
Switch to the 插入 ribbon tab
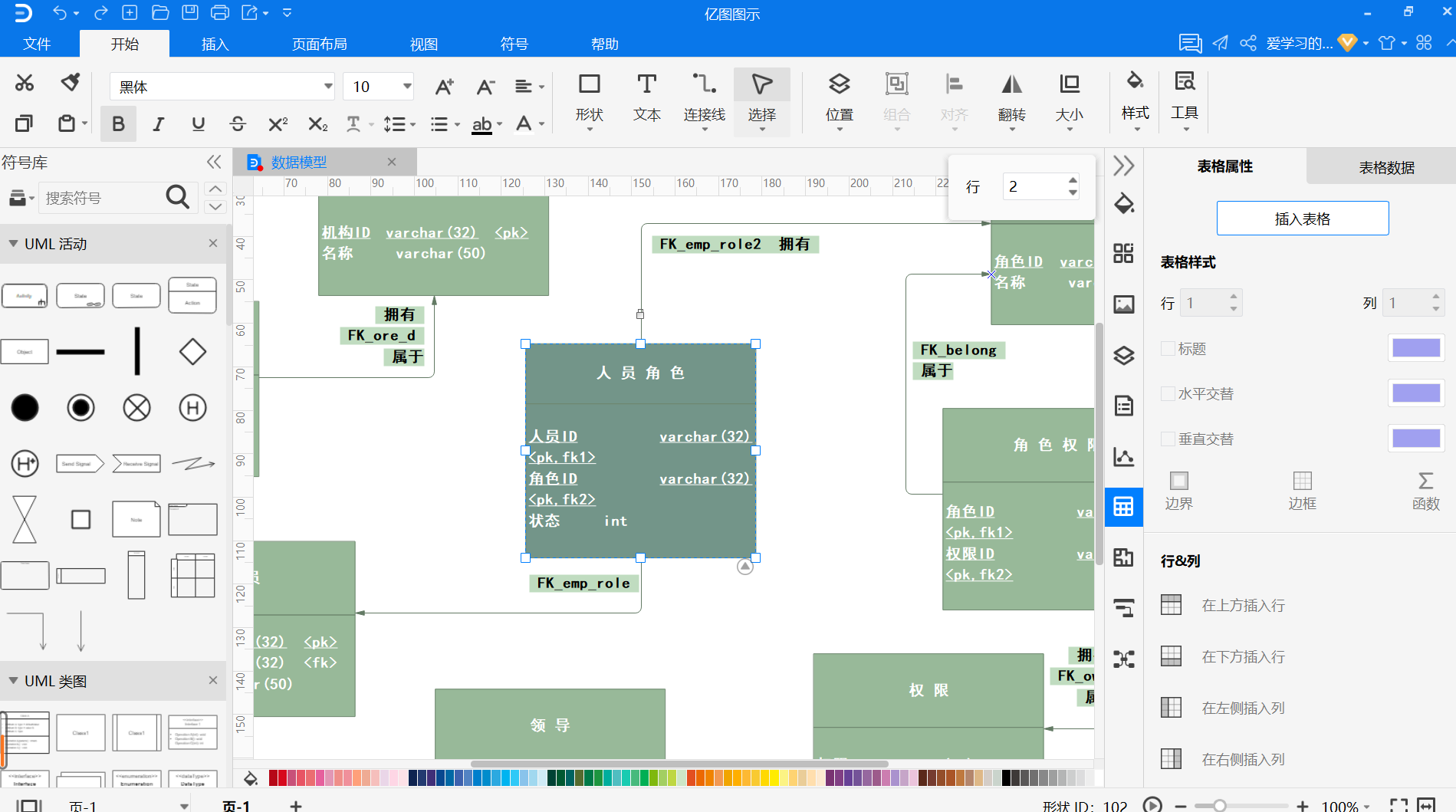coord(215,44)
